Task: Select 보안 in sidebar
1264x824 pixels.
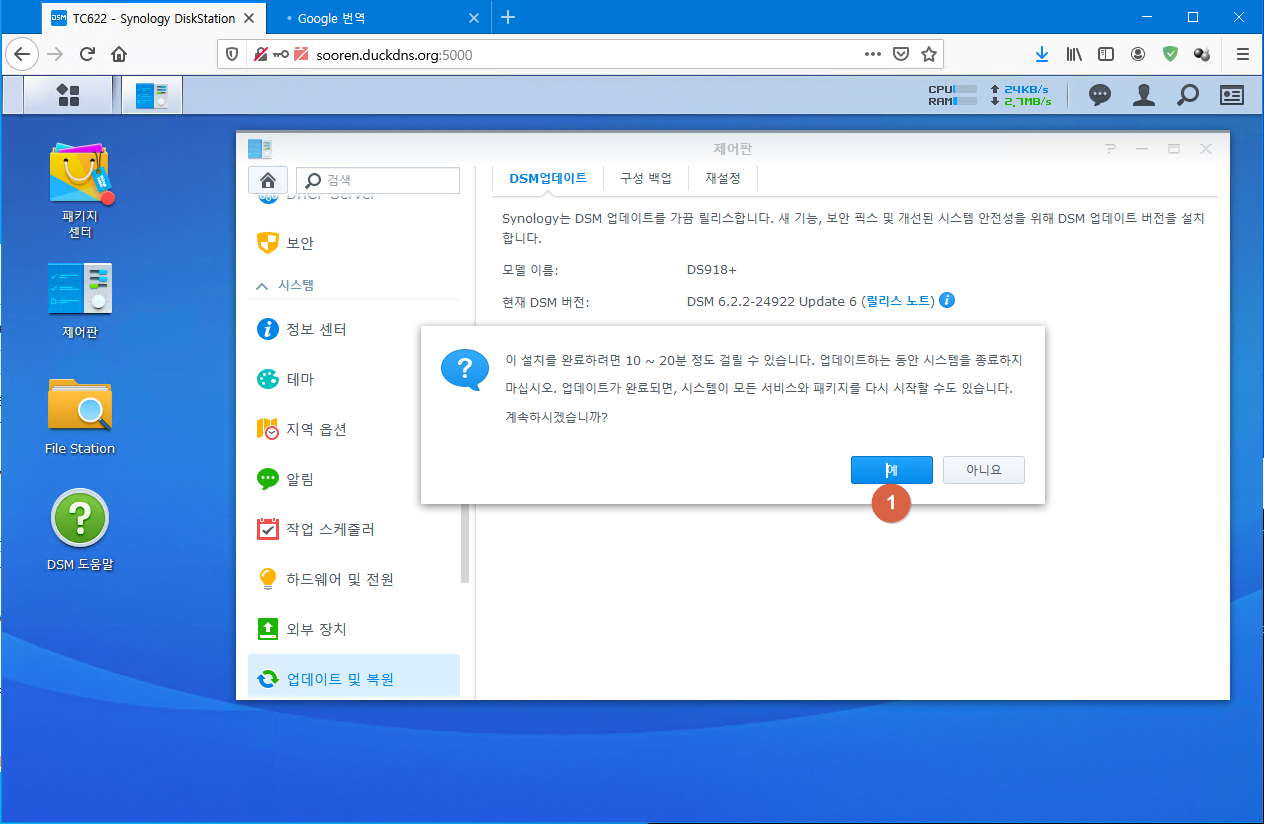Action: (x=354, y=242)
